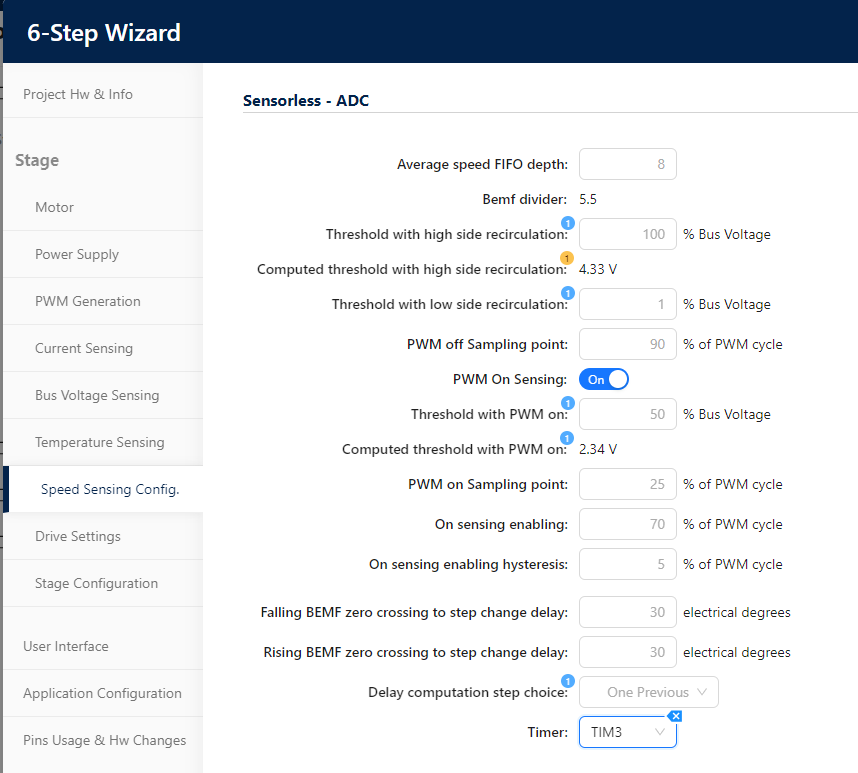Select the PWM off Sampling point value
Screen dimensions: 858x773
click(627, 343)
